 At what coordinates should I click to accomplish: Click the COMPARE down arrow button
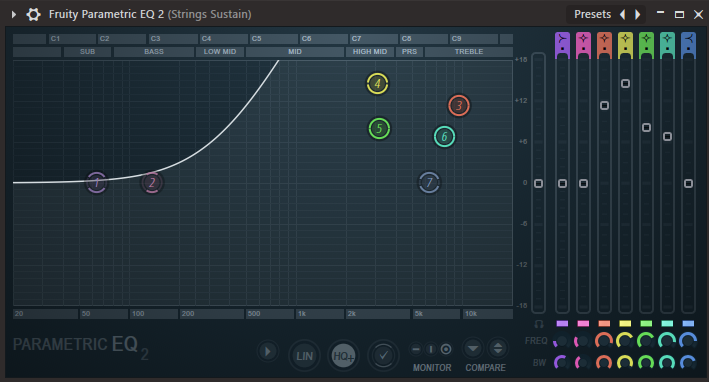pyautogui.click(x=473, y=349)
